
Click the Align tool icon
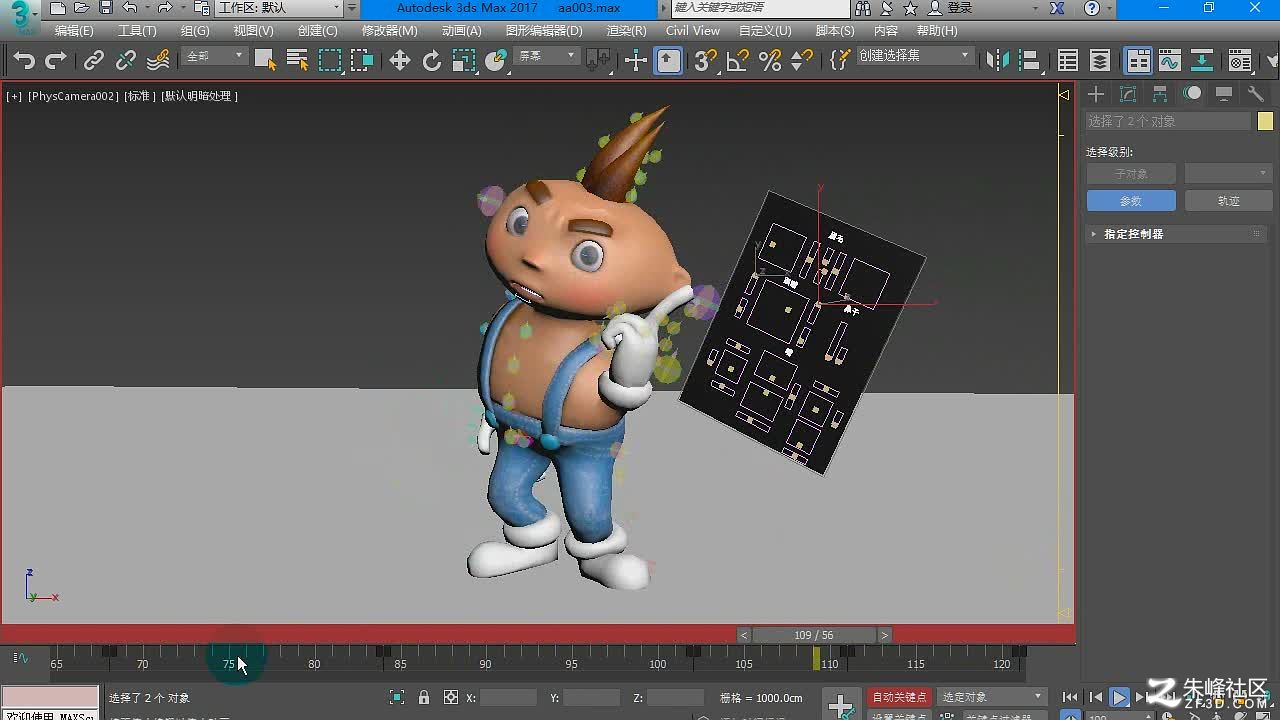click(1030, 61)
